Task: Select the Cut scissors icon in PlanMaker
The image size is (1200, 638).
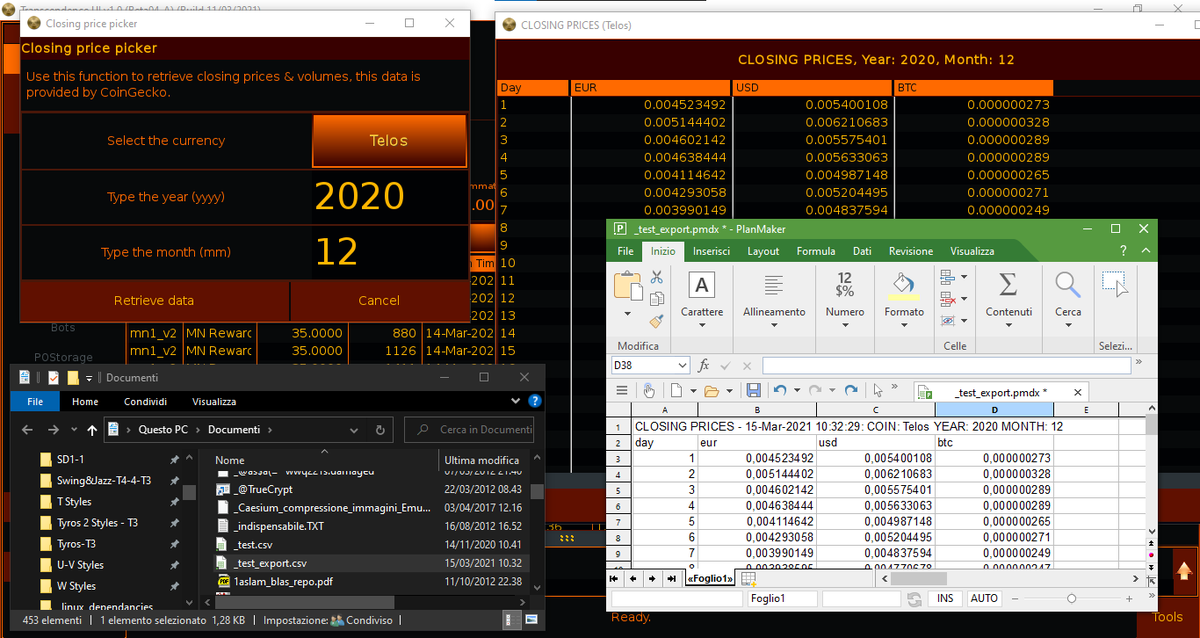Action: coord(657,278)
